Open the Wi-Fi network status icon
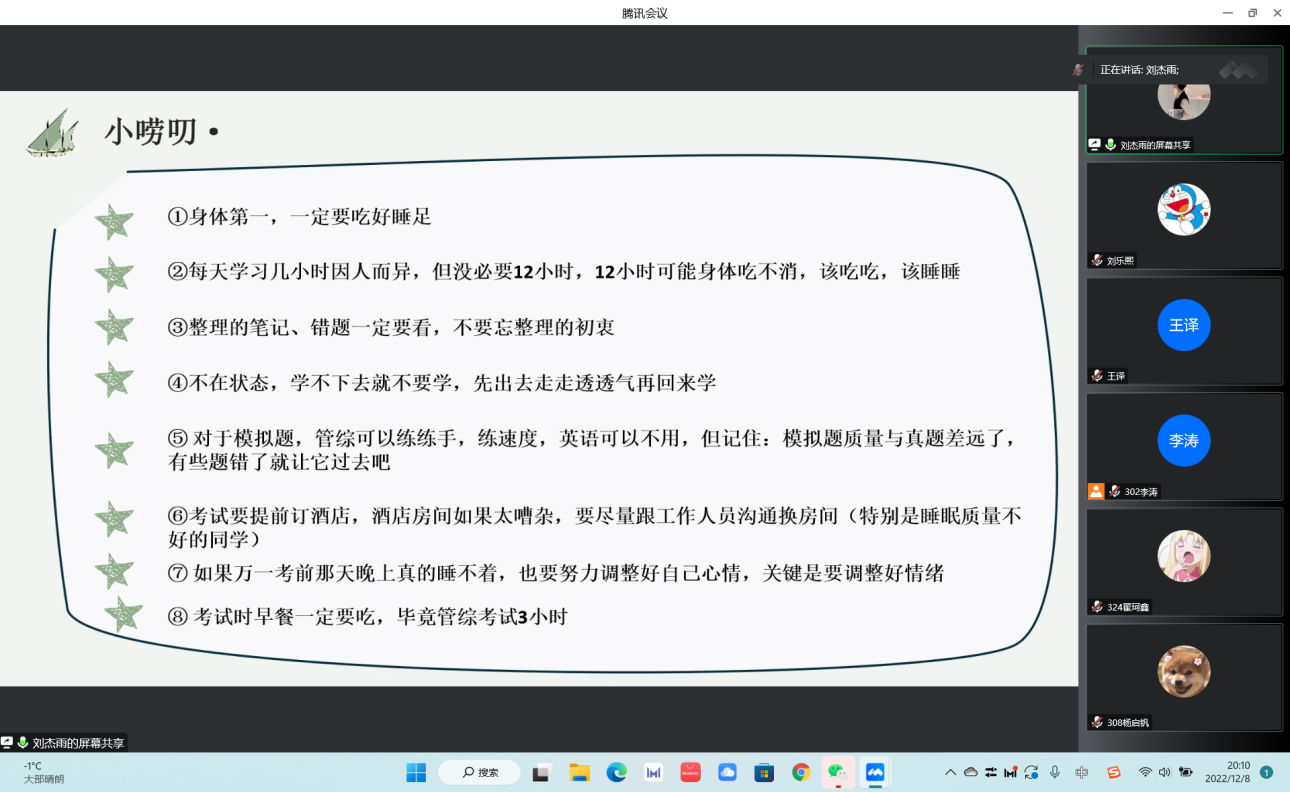Image resolution: width=1290 pixels, height=792 pixels. coord(1145,772)
